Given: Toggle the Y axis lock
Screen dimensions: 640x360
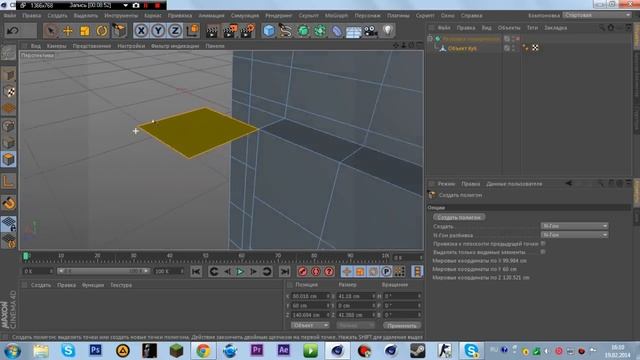Looking at the screenshot, I should (158, 31).
